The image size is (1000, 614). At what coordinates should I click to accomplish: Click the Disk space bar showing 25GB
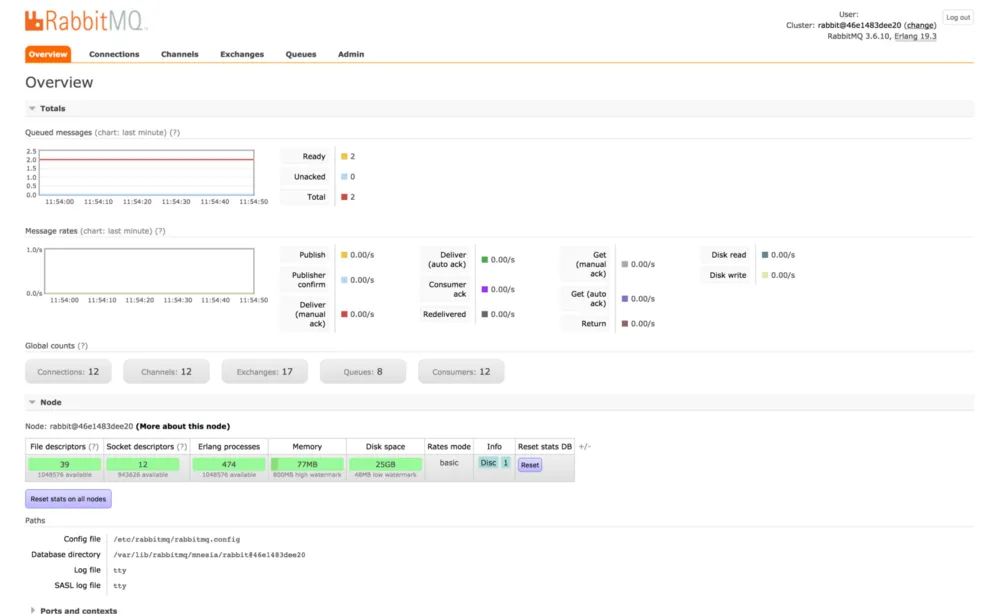(385, 465)
